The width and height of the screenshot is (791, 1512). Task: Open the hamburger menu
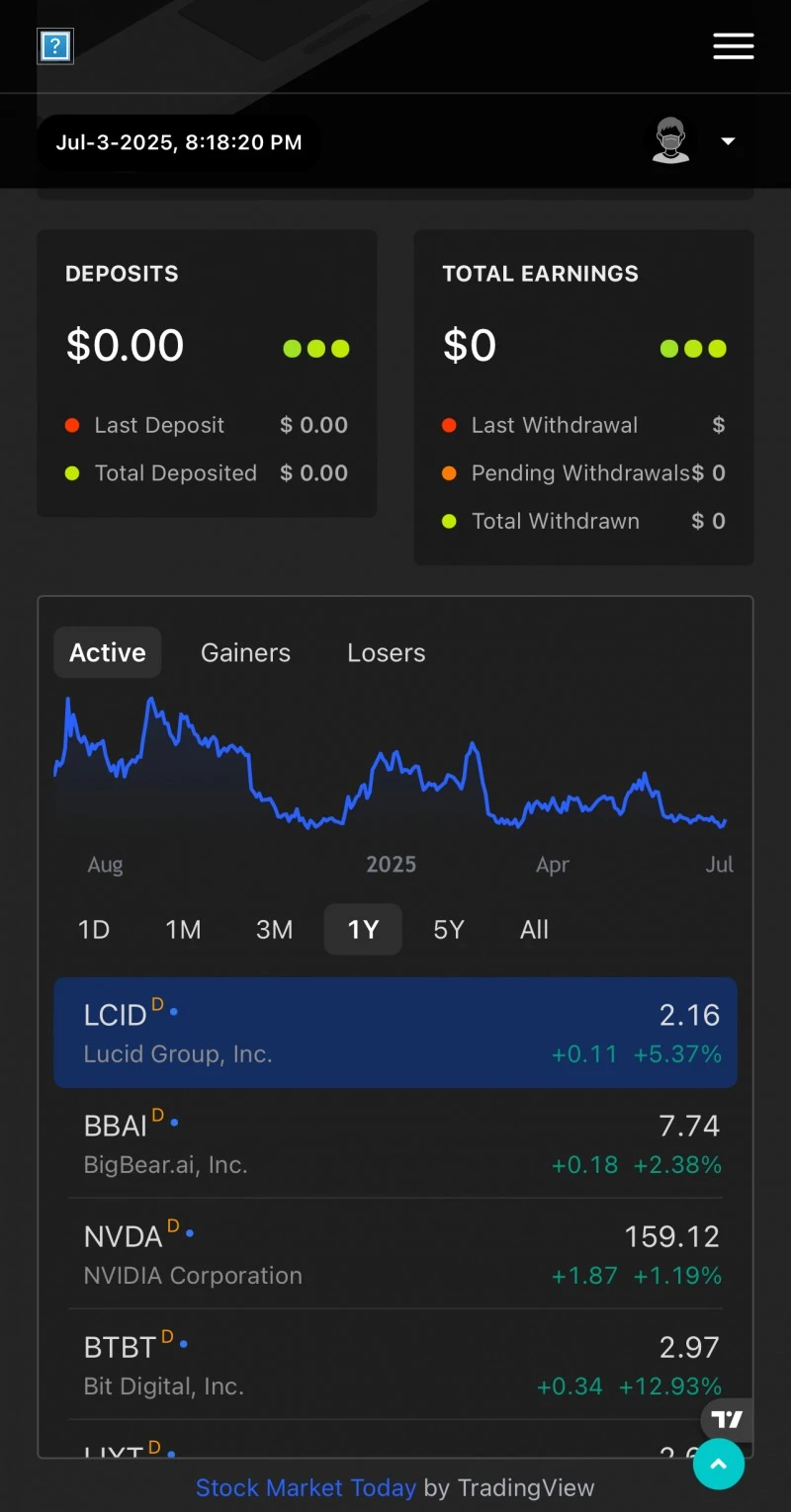coord(734,45)
